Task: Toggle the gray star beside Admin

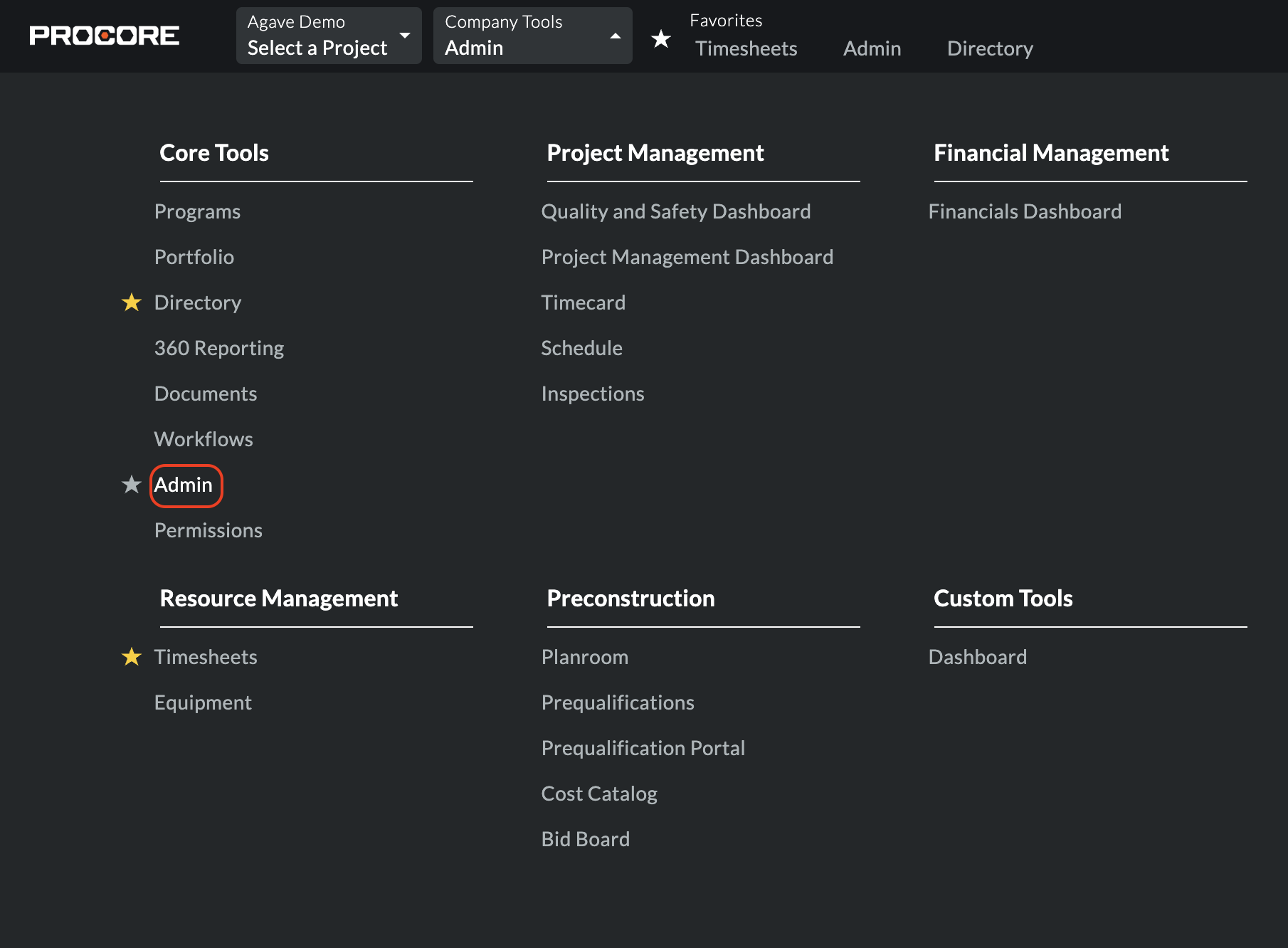Action: click(132, 485)
